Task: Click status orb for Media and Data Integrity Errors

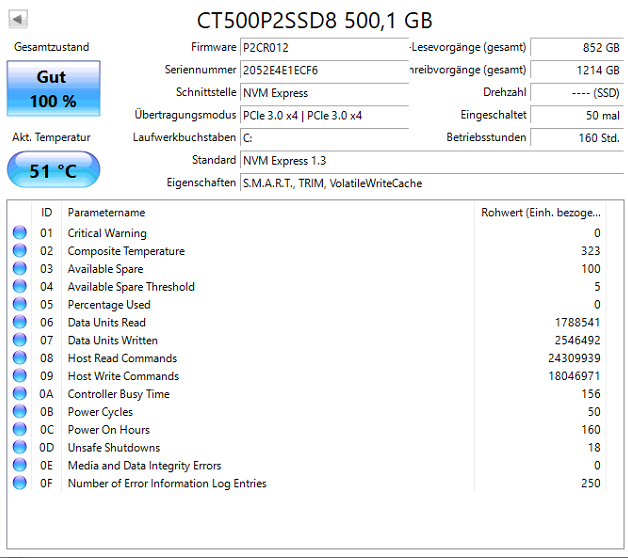Action: click(20, 465)
